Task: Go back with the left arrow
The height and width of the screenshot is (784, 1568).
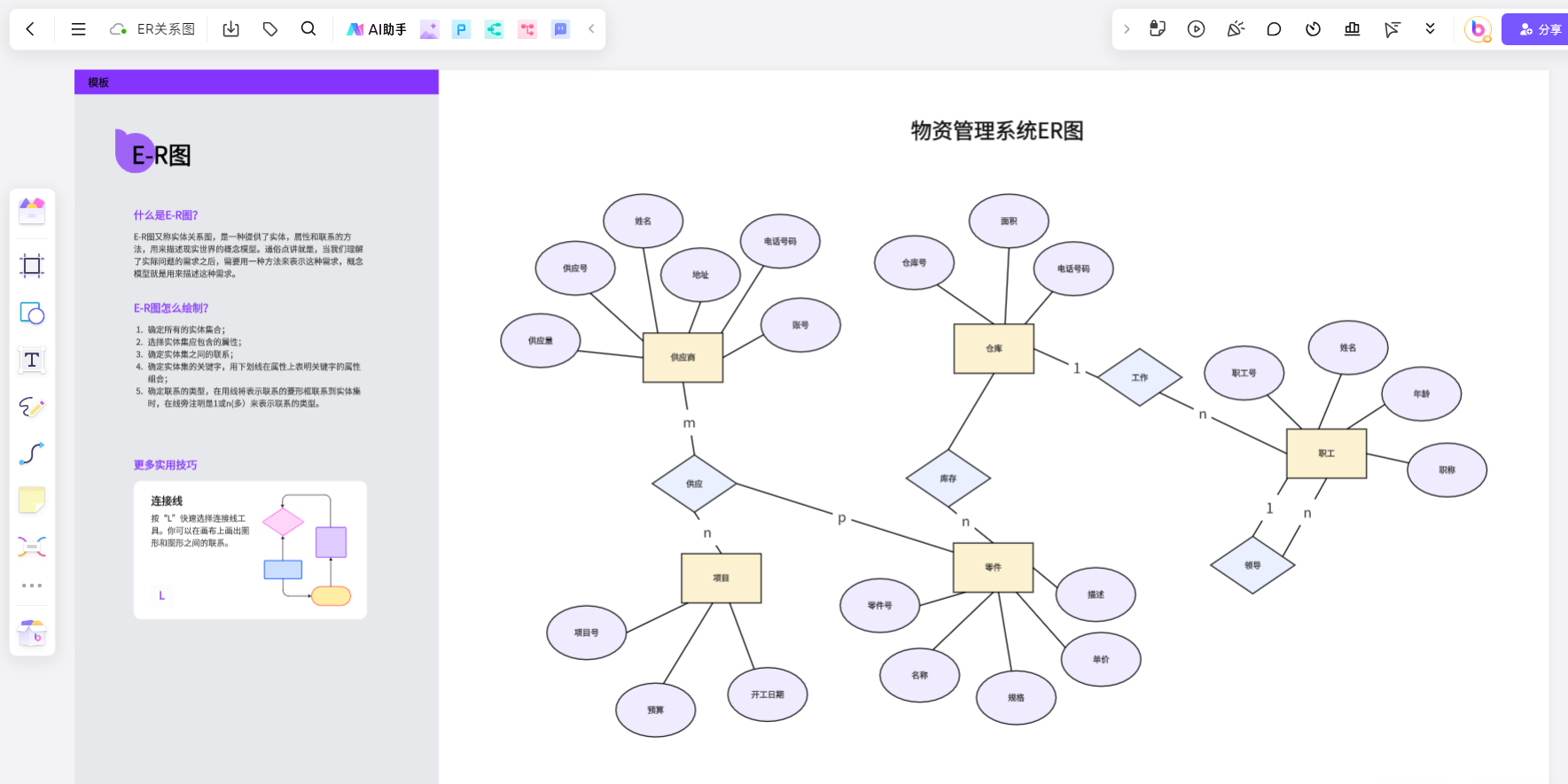Action: tap(30, 29)
